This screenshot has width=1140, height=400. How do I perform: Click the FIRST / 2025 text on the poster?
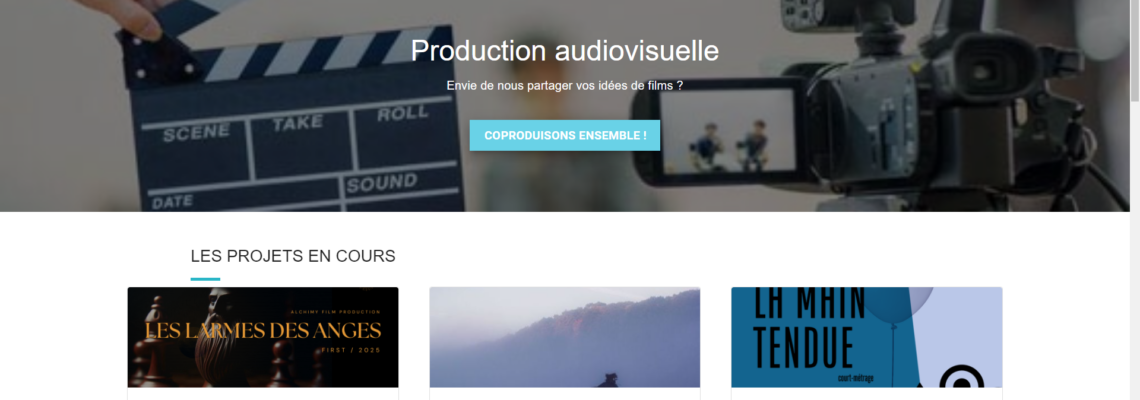(351, 351)
